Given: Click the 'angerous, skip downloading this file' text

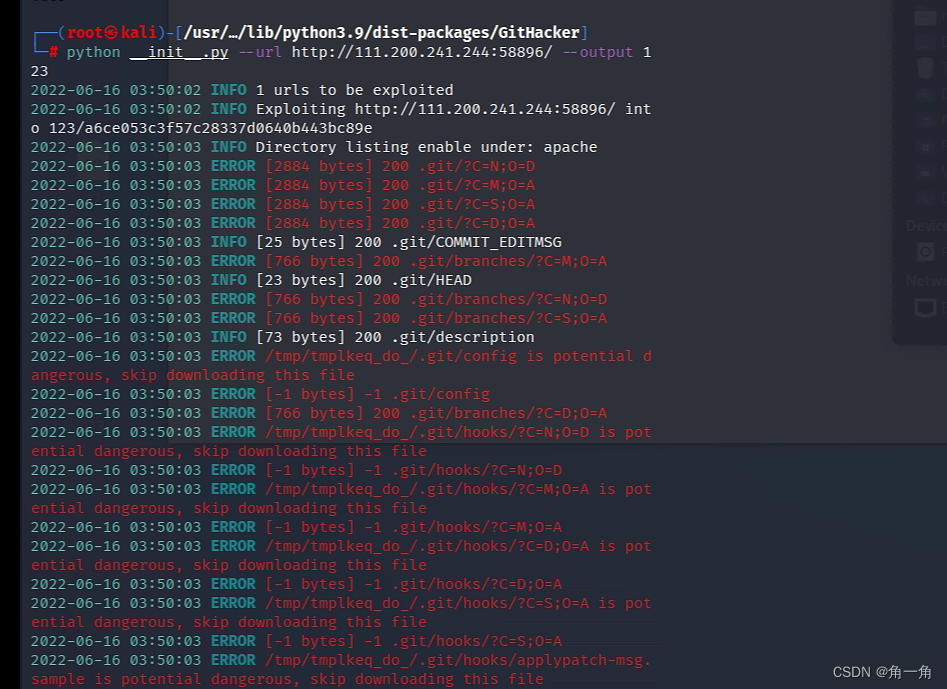Looking at the screenshot, I should point(193,376).
